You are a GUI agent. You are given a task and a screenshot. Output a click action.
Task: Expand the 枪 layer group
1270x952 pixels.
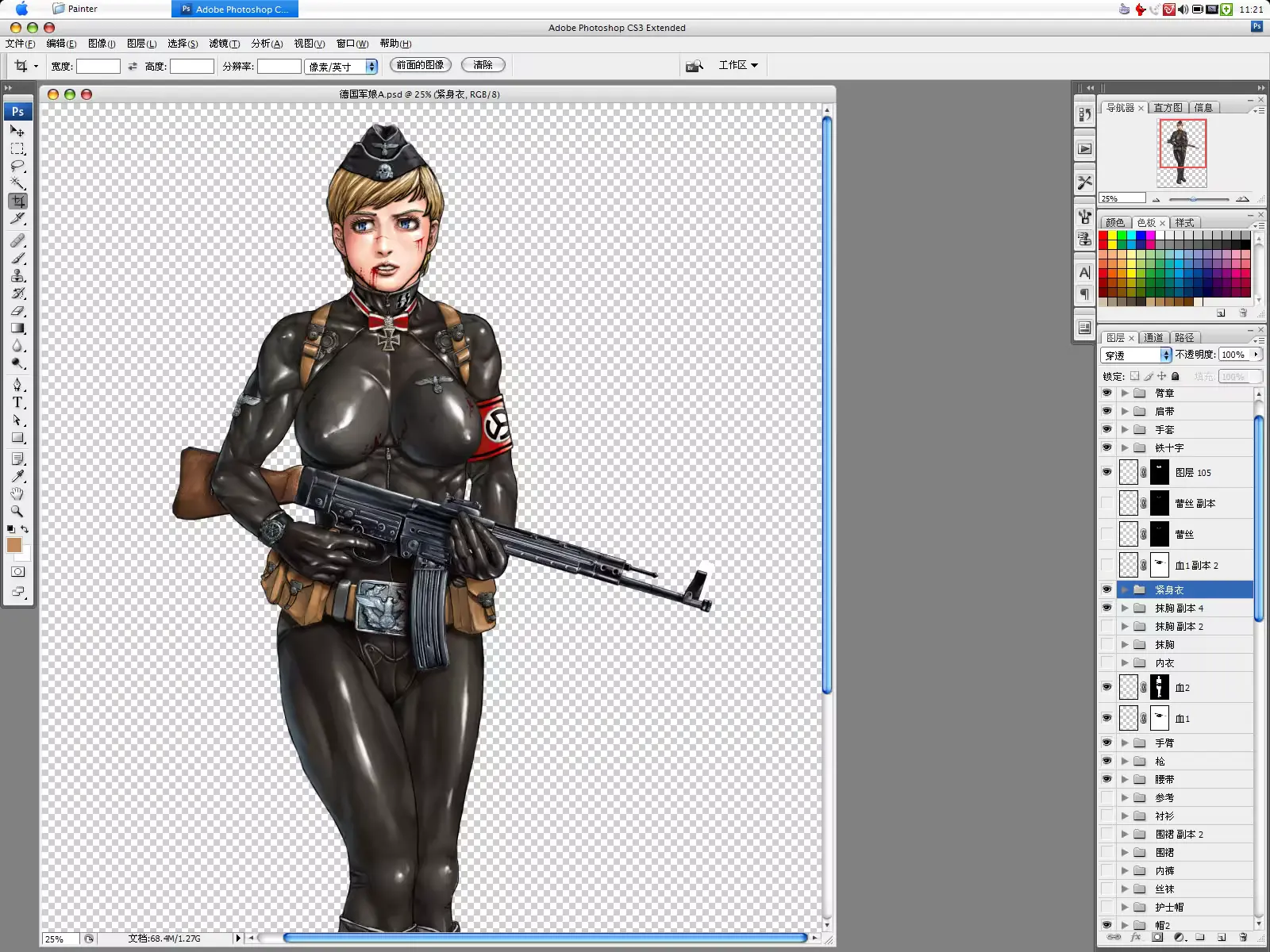tap(1125, 761)
